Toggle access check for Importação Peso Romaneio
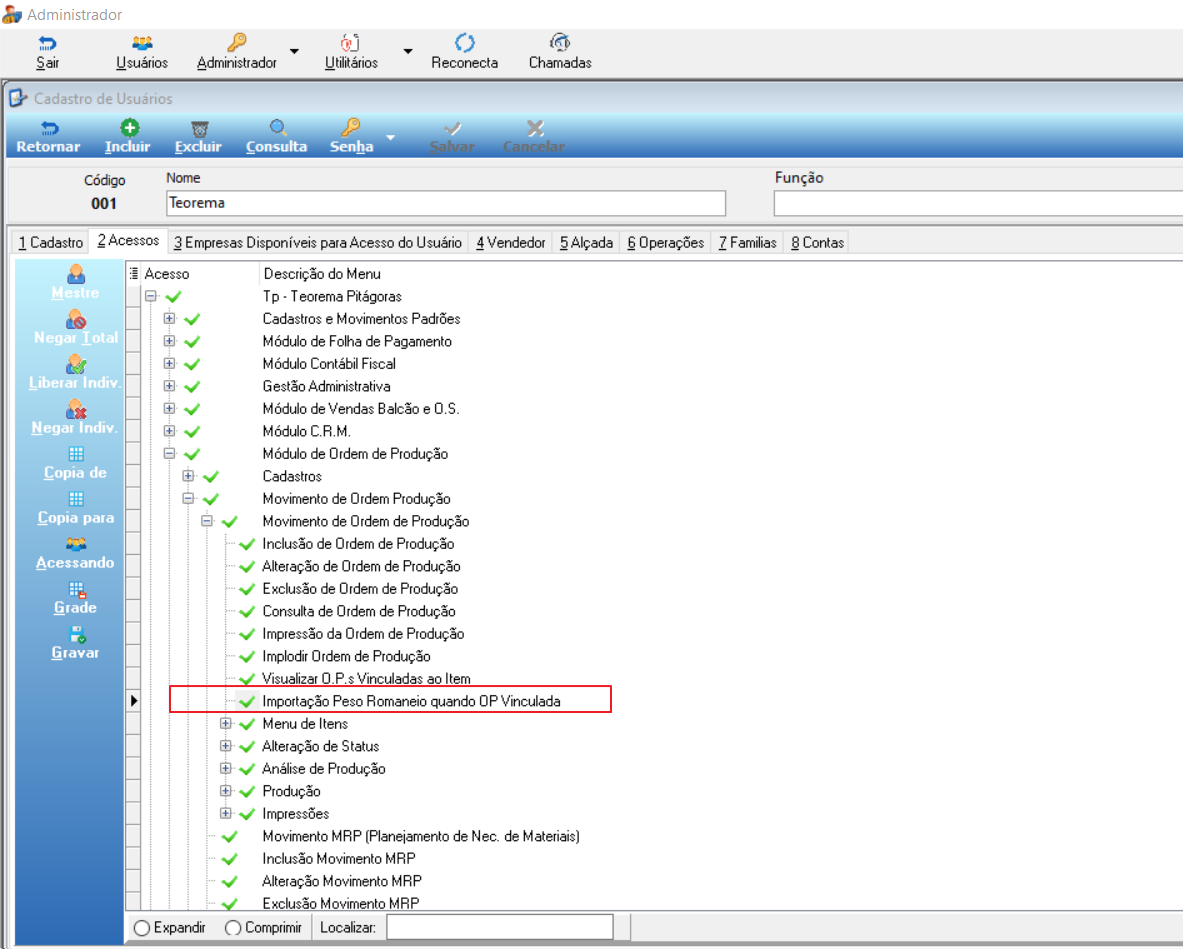The width and height of the screenshot is (1183, 949). [x=247, y=702]
